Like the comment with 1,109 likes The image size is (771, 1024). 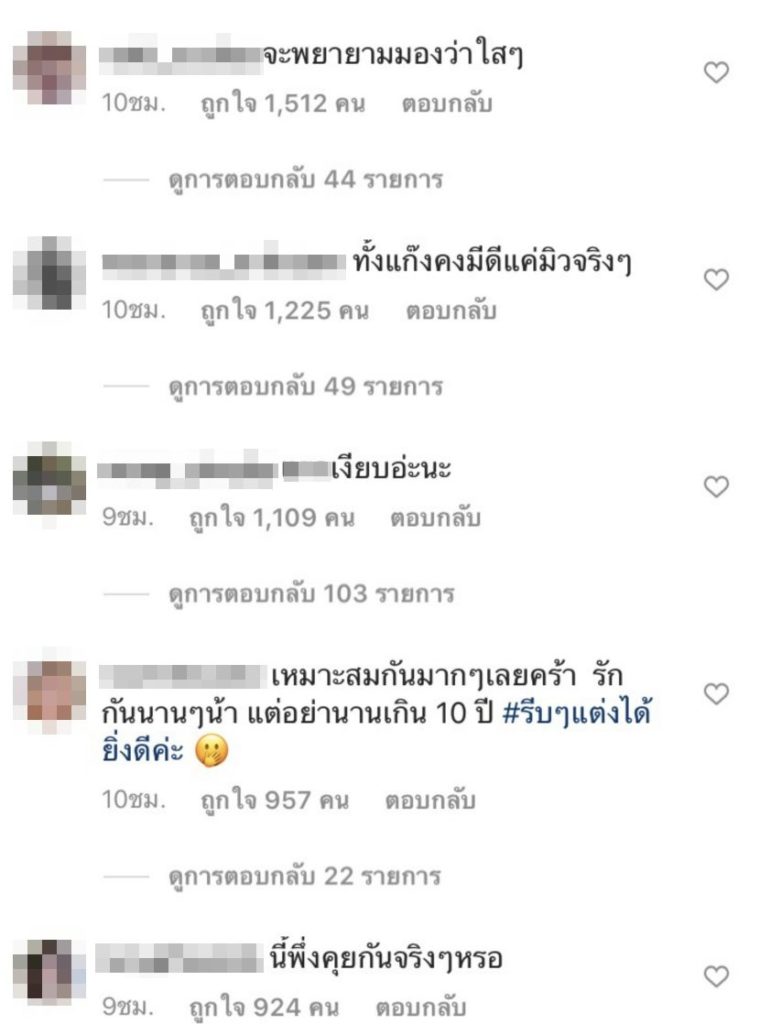[x=716, y=487]
